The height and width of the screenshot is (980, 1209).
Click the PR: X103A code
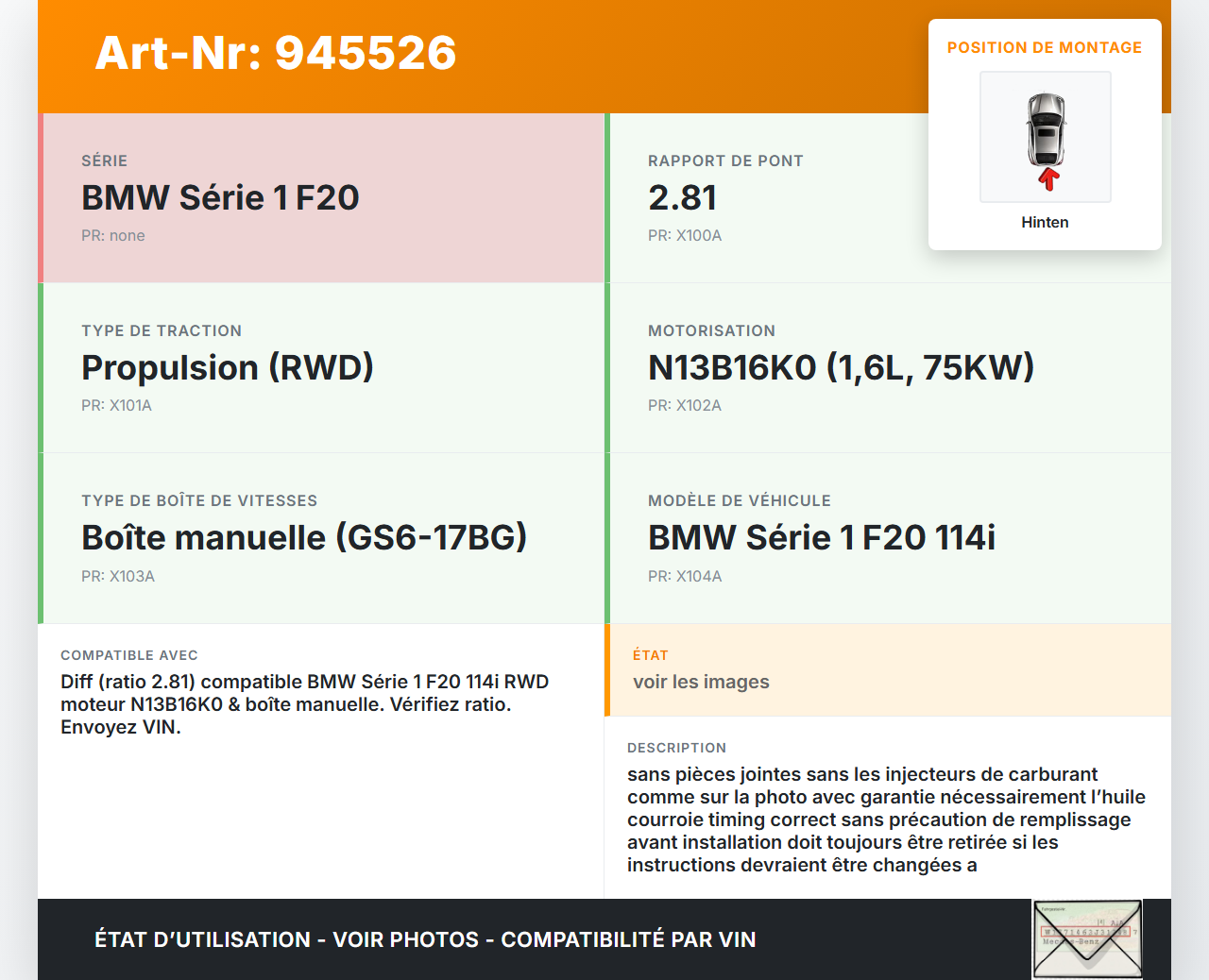tap(118, 577)
